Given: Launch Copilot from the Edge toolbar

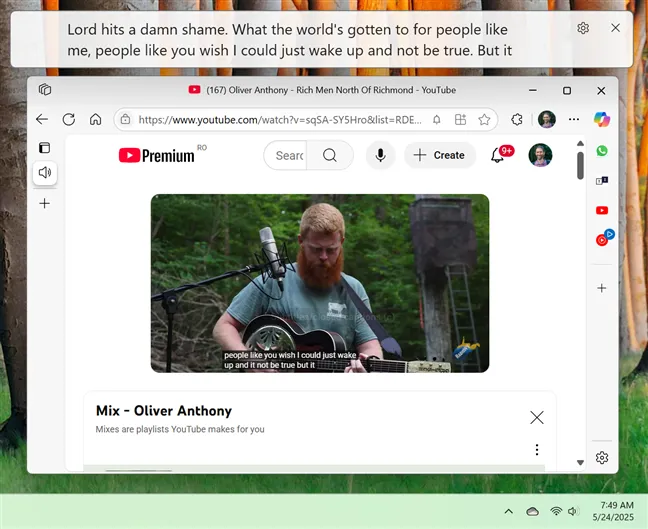Looking at the screenshot, I should pos(602,119).
